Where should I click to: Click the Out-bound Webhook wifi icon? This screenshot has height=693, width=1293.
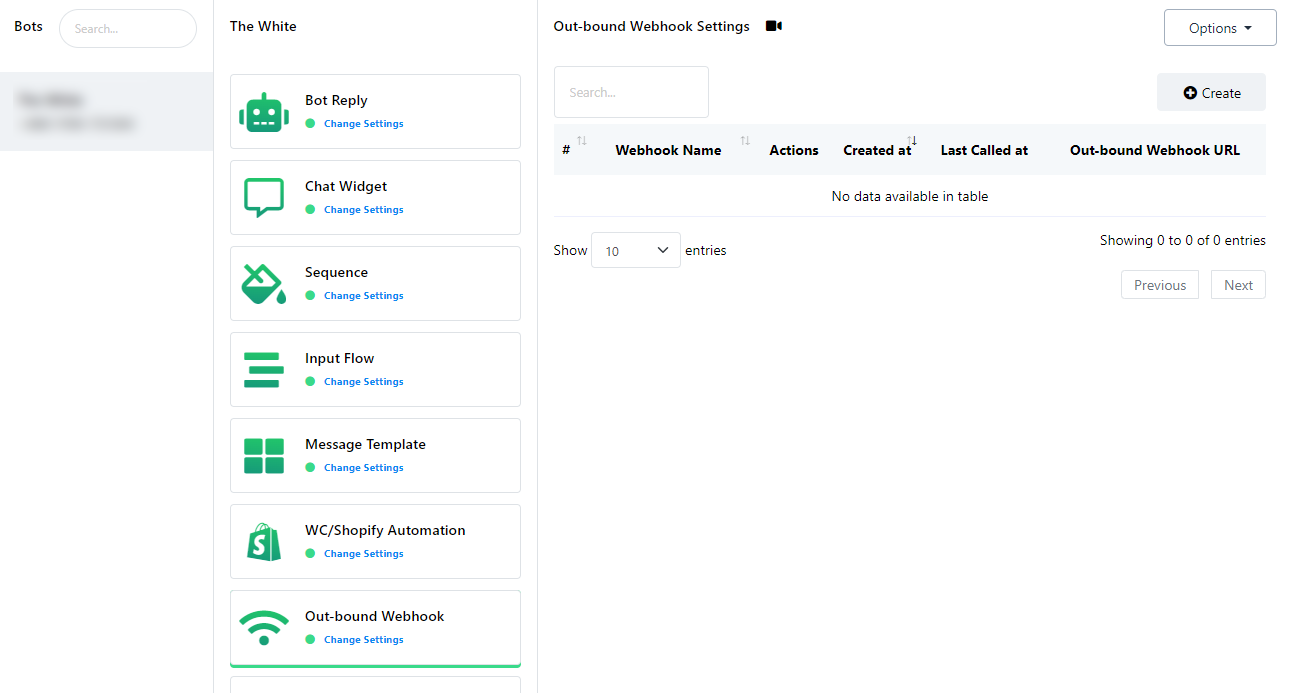pyautogui.click(x=264, y=628)
